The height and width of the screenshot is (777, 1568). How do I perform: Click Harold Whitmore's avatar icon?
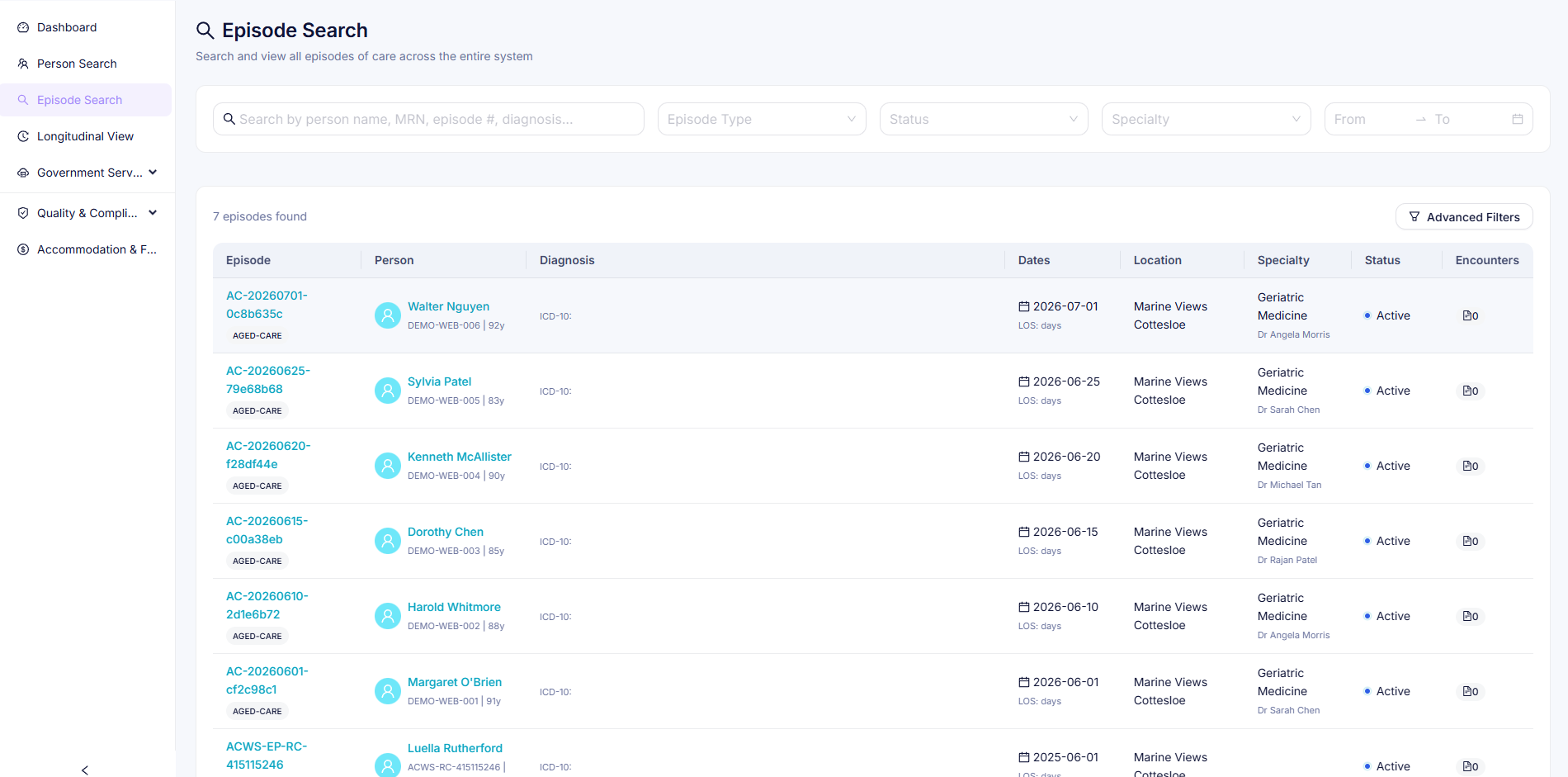[388, 616]
